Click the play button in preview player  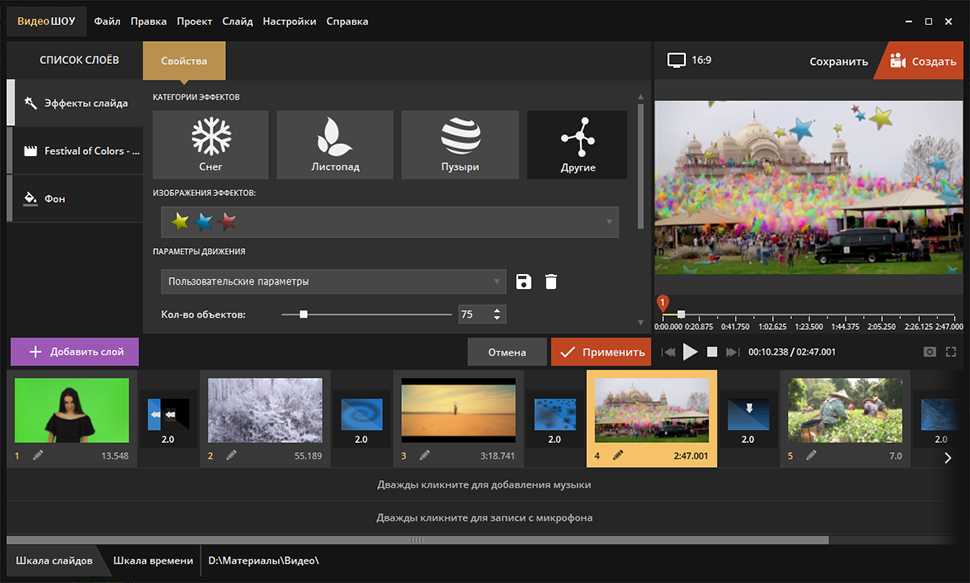[x=690, y=352]
